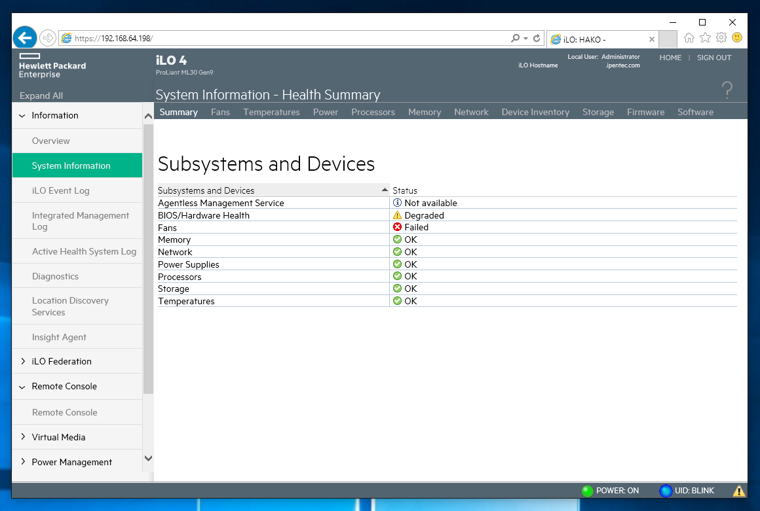Open Diagnostics in the sidebar

coord(78,276)
